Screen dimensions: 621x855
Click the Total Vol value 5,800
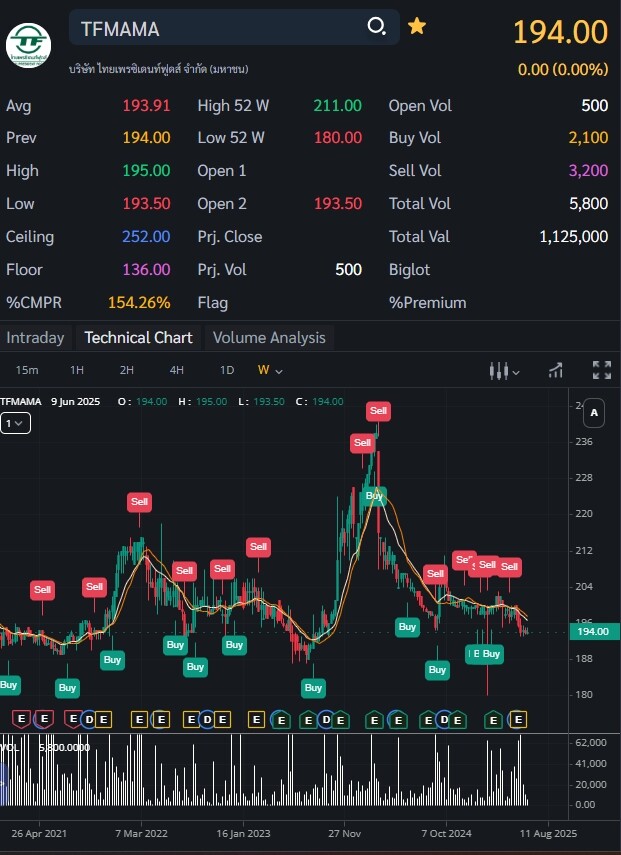tap(588, 204)
